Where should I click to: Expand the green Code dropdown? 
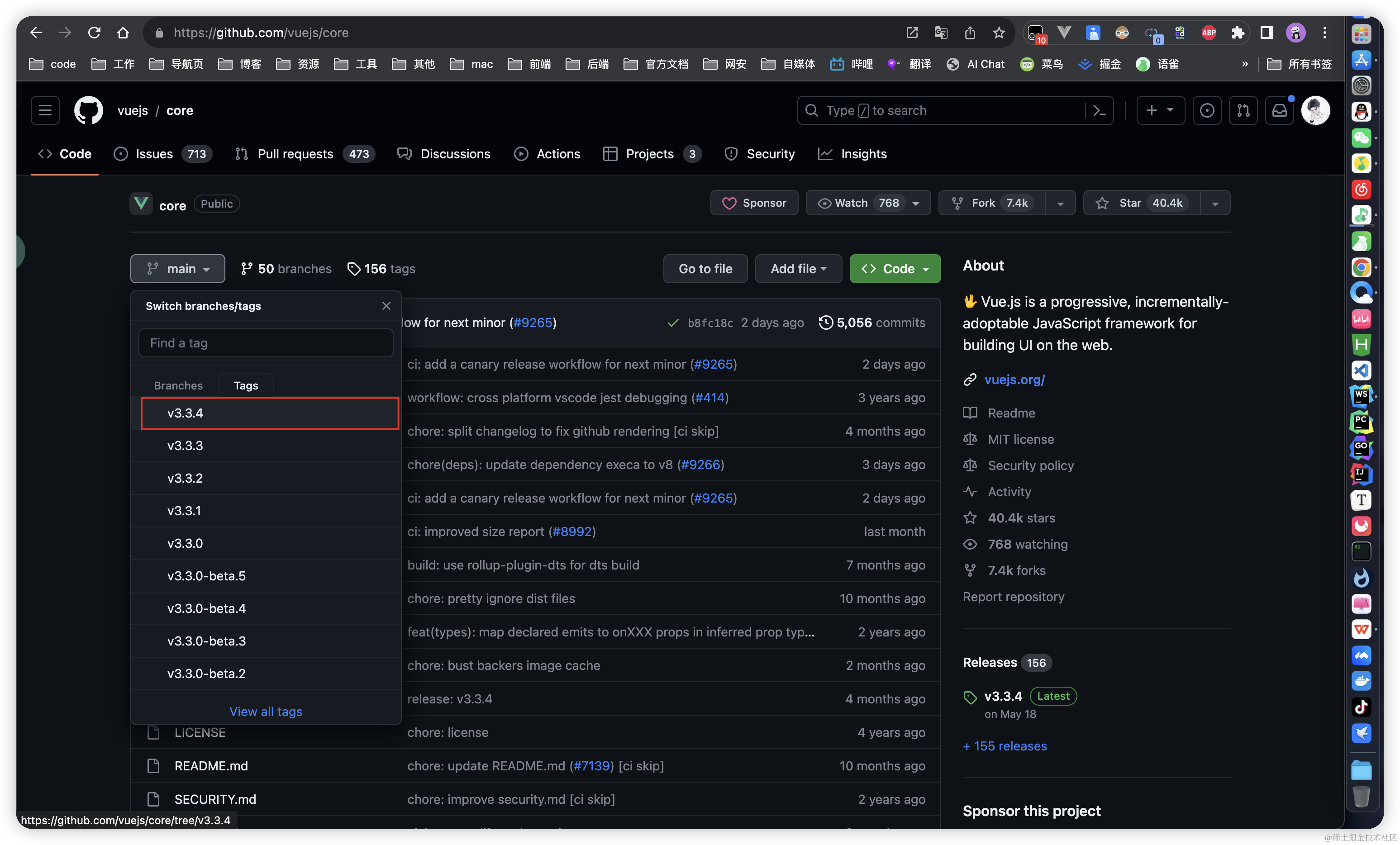[x=895, y=269]
